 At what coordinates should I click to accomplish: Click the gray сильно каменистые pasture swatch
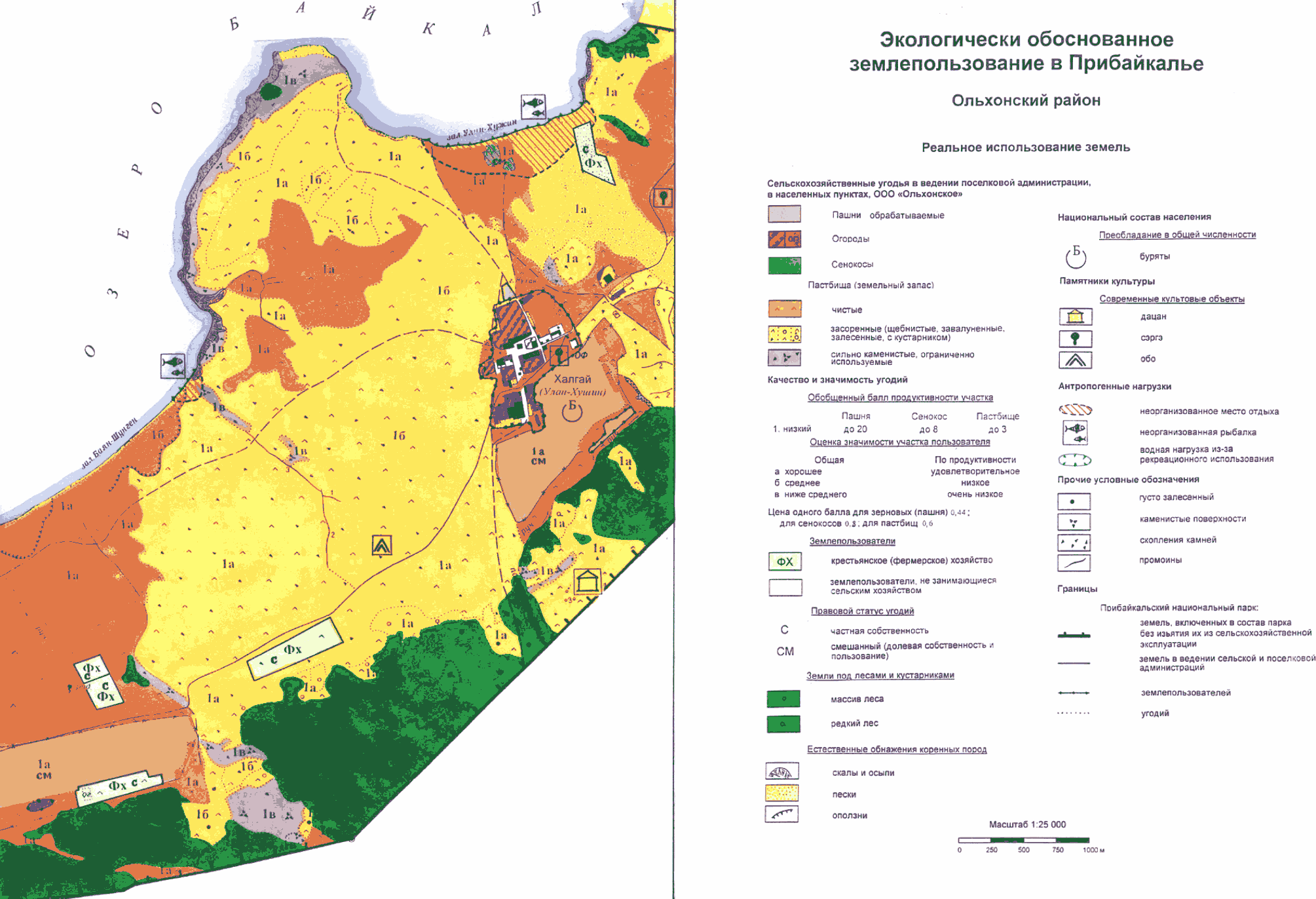coord(785,358)
